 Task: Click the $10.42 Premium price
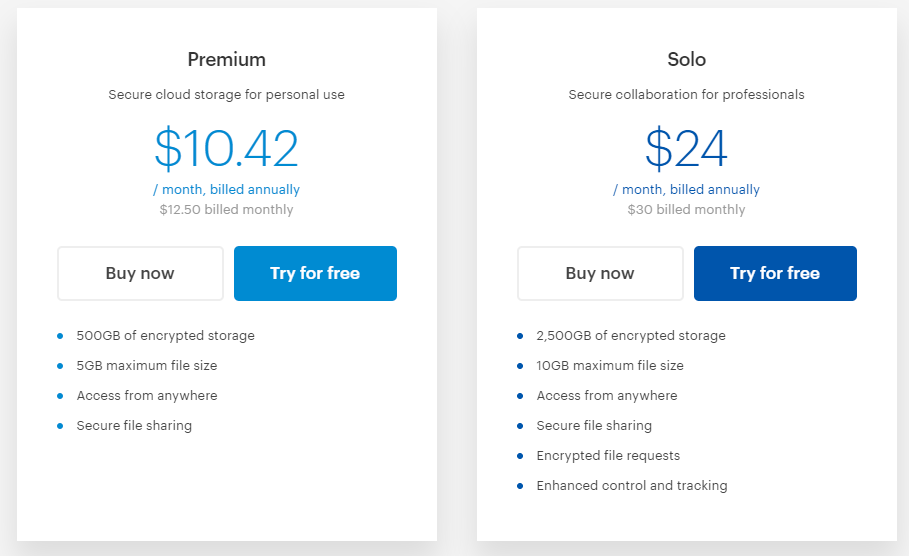(227, 148)
